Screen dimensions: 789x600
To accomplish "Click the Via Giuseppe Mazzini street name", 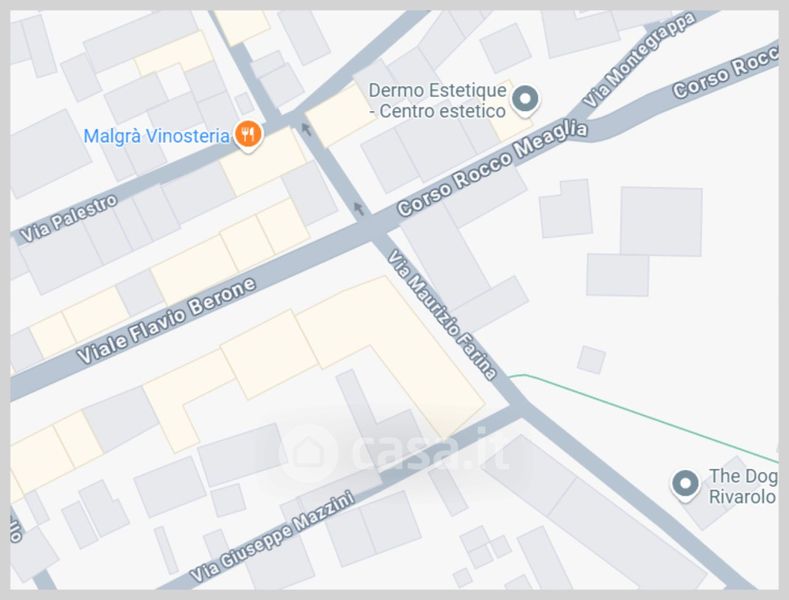I will 272,537.
